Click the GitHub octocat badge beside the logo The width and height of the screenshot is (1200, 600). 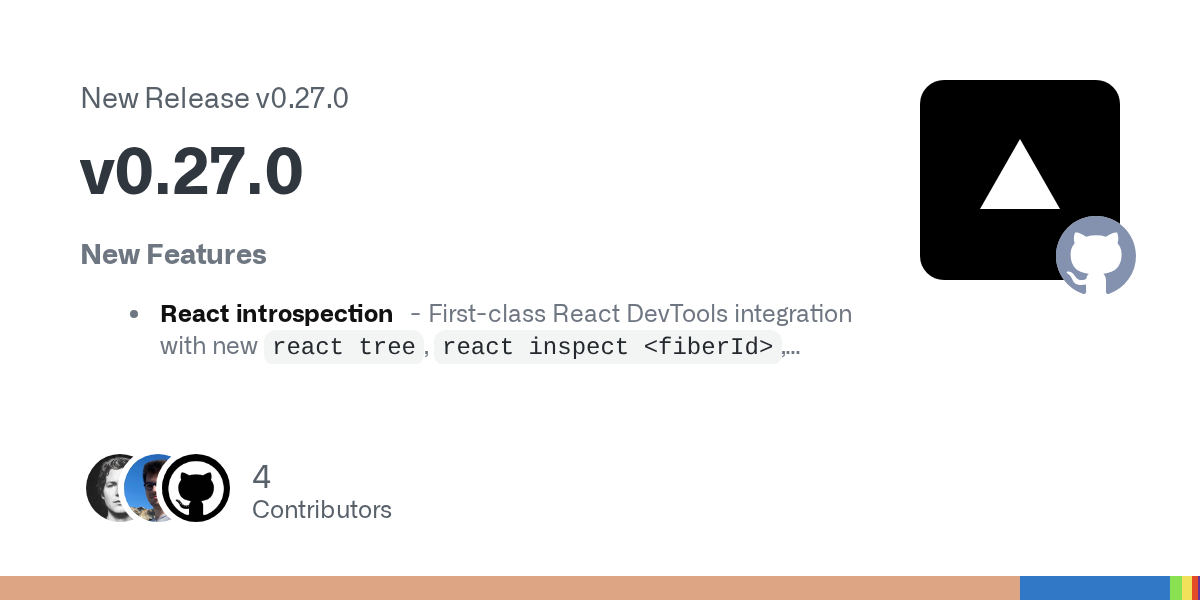tap(1096, 255)
